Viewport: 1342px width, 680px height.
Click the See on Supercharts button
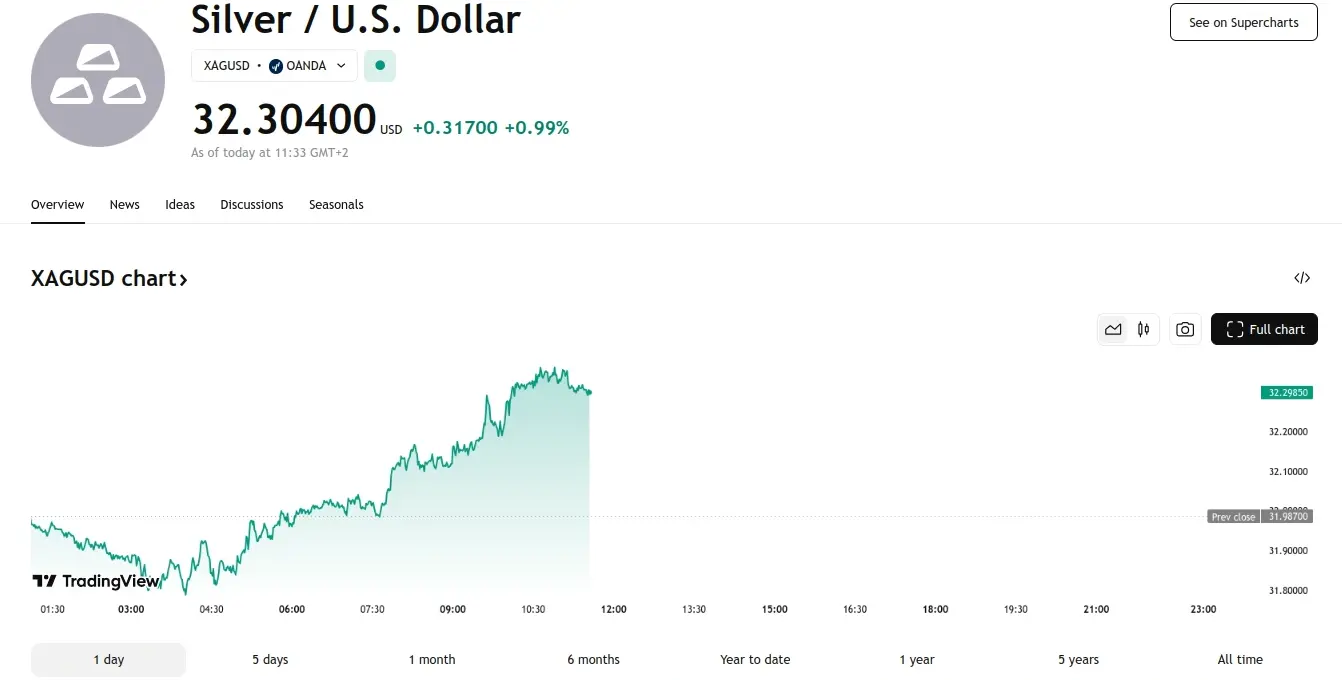tap(1243, 22)
